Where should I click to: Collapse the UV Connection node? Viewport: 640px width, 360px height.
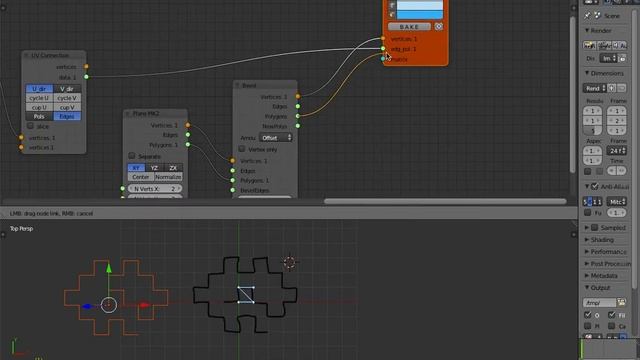pyautogui.click(x=27, y=55)
